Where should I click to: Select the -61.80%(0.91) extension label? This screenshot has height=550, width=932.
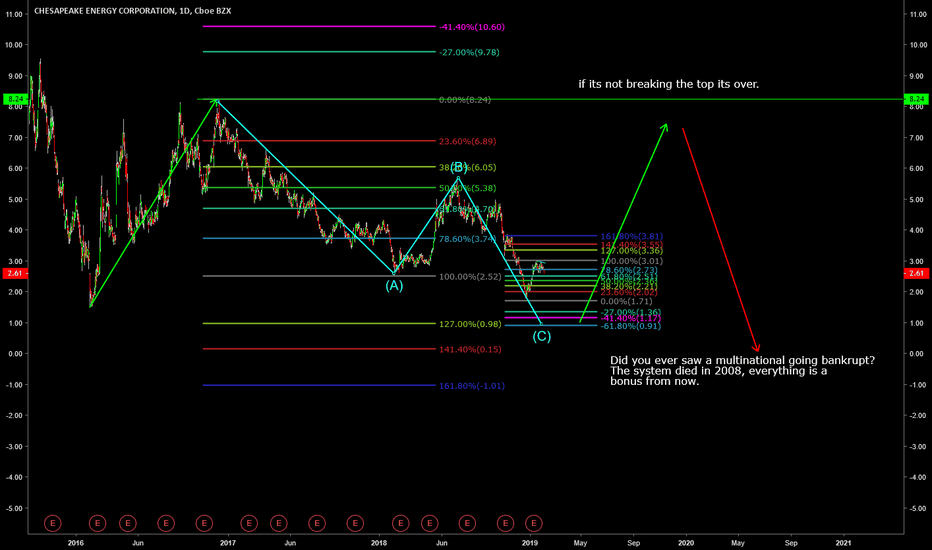630,326
